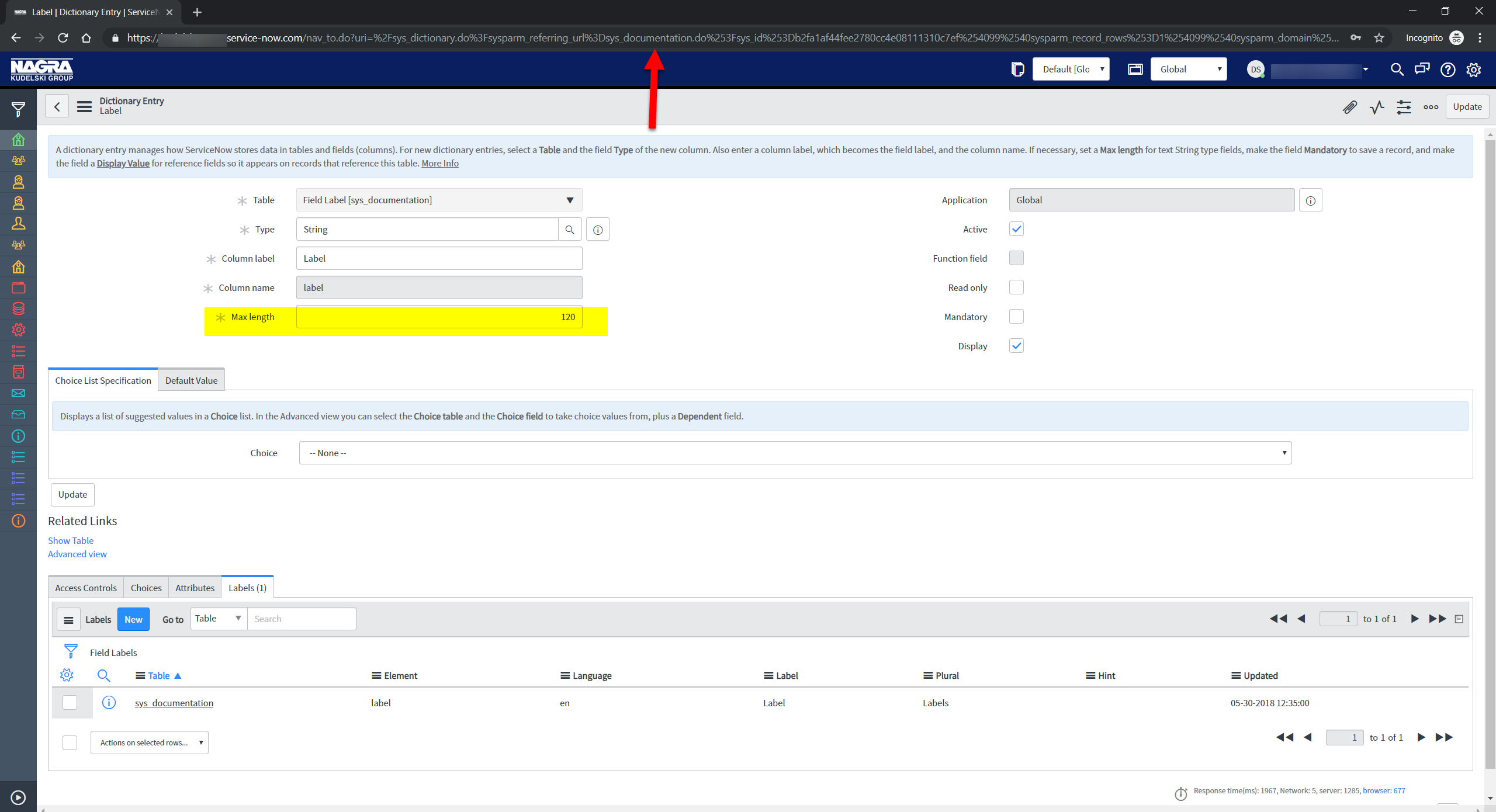Open the Global domain dropdown
1496x812 pixels.
pyautogui.click(x=1189, y=70)
